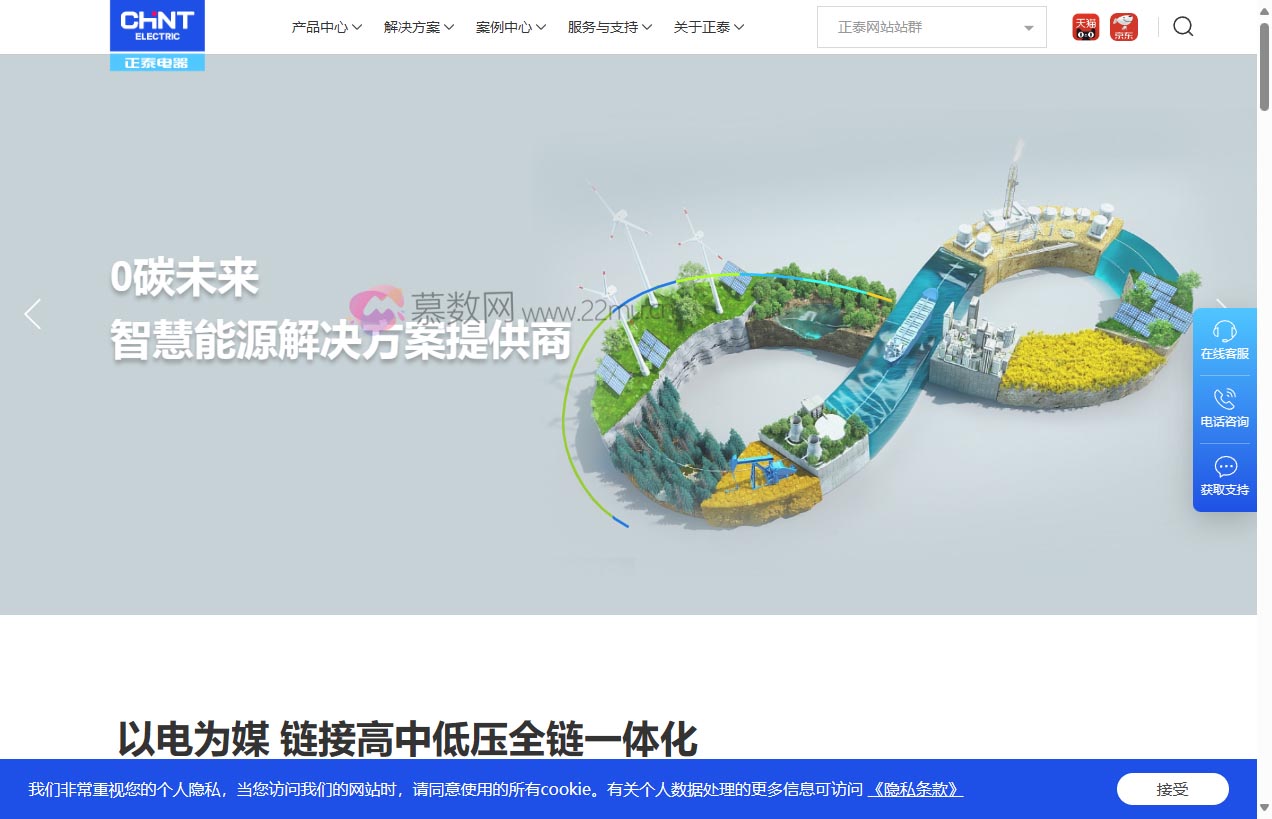Click the 以电为媒 section heading
This screenshot has width=1272, height=819.
(407, 740)
